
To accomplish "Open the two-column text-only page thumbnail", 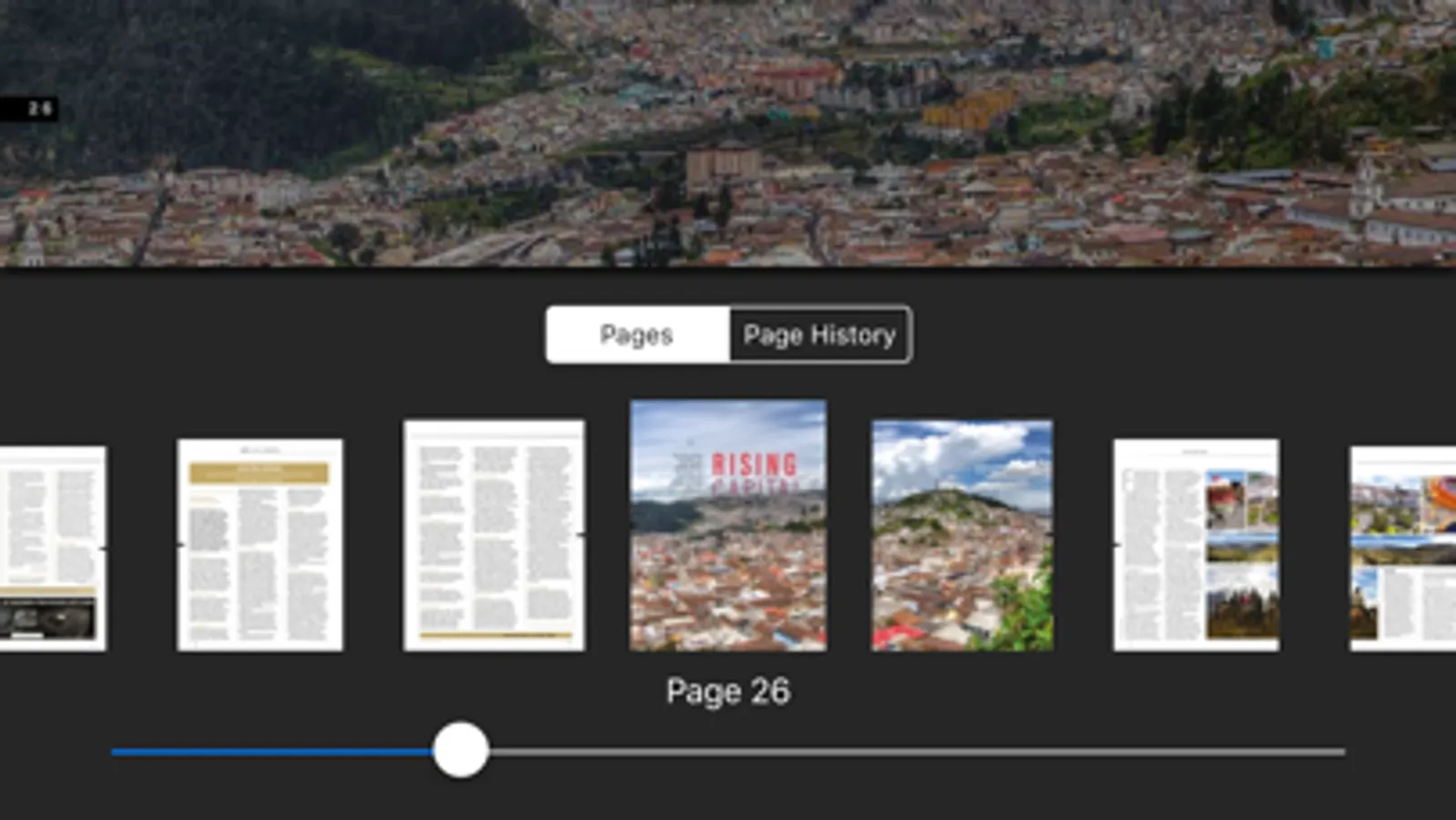I will [494, 535].
